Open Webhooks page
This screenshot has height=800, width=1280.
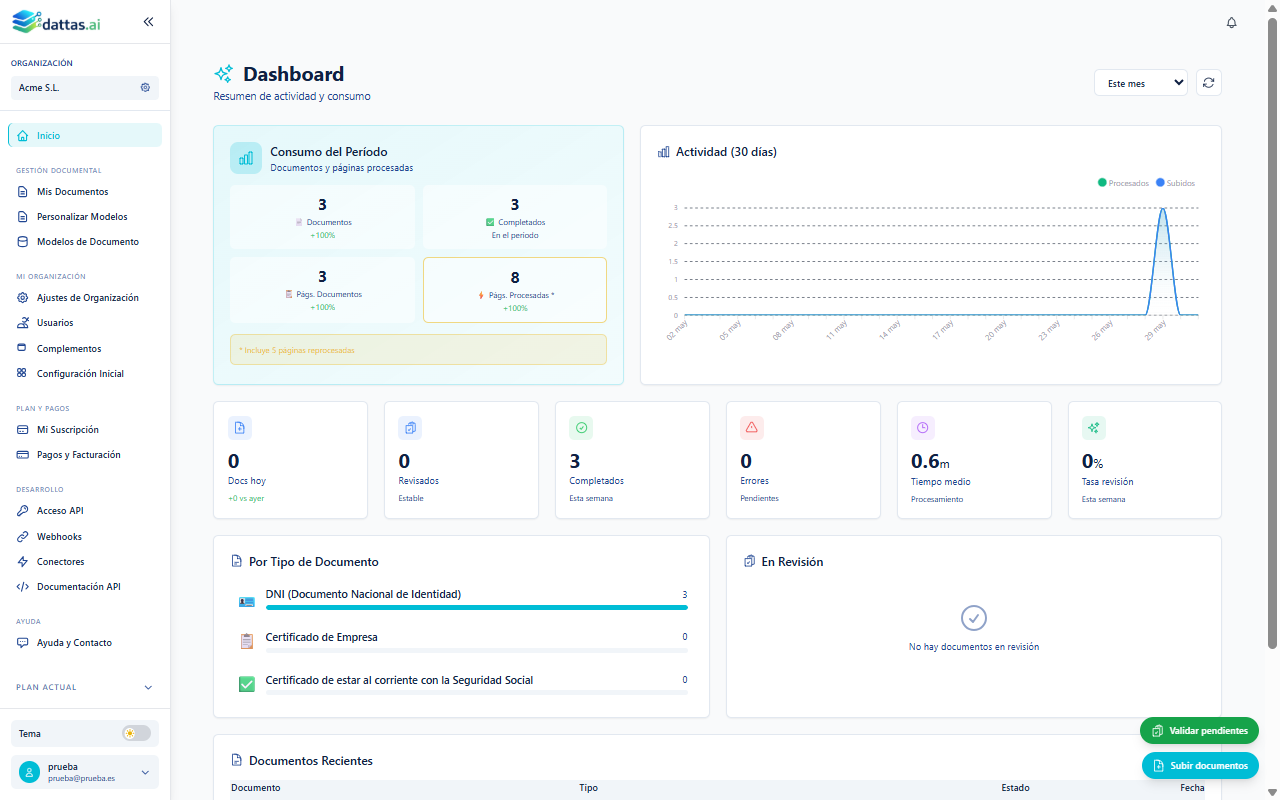coord(85,536)
